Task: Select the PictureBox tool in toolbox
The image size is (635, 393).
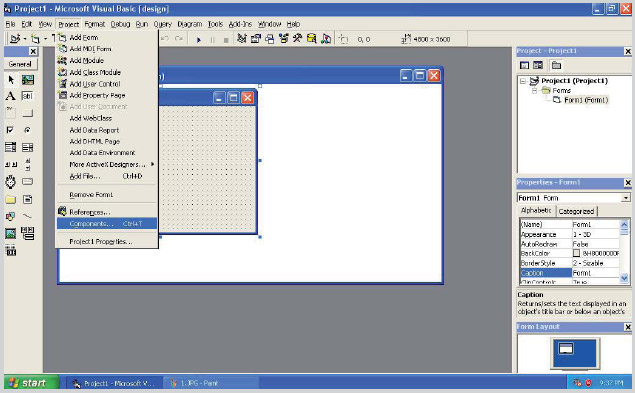Action: click(x=28, y=80)
